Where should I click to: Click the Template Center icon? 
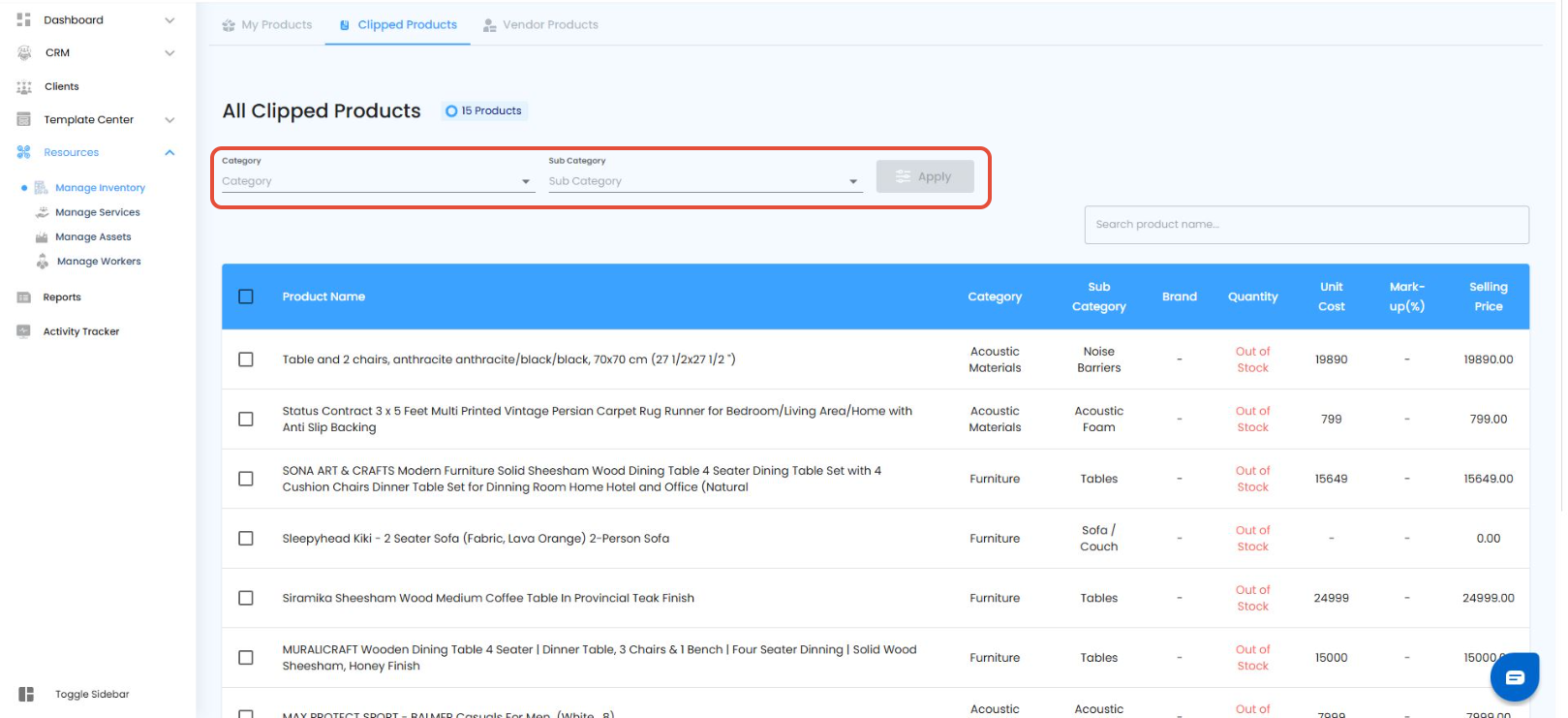coord(24,120)
